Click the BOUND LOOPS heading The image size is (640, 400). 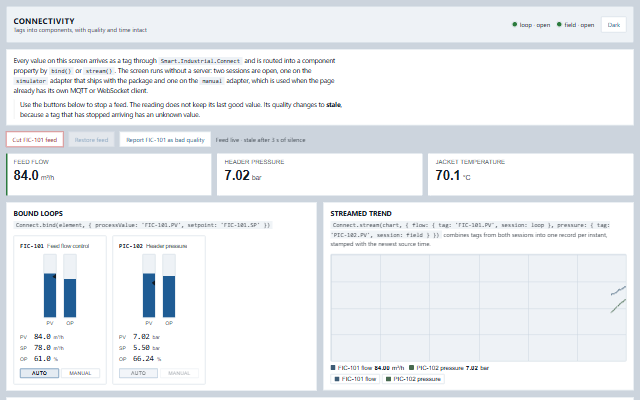click(x=38, y=213)
